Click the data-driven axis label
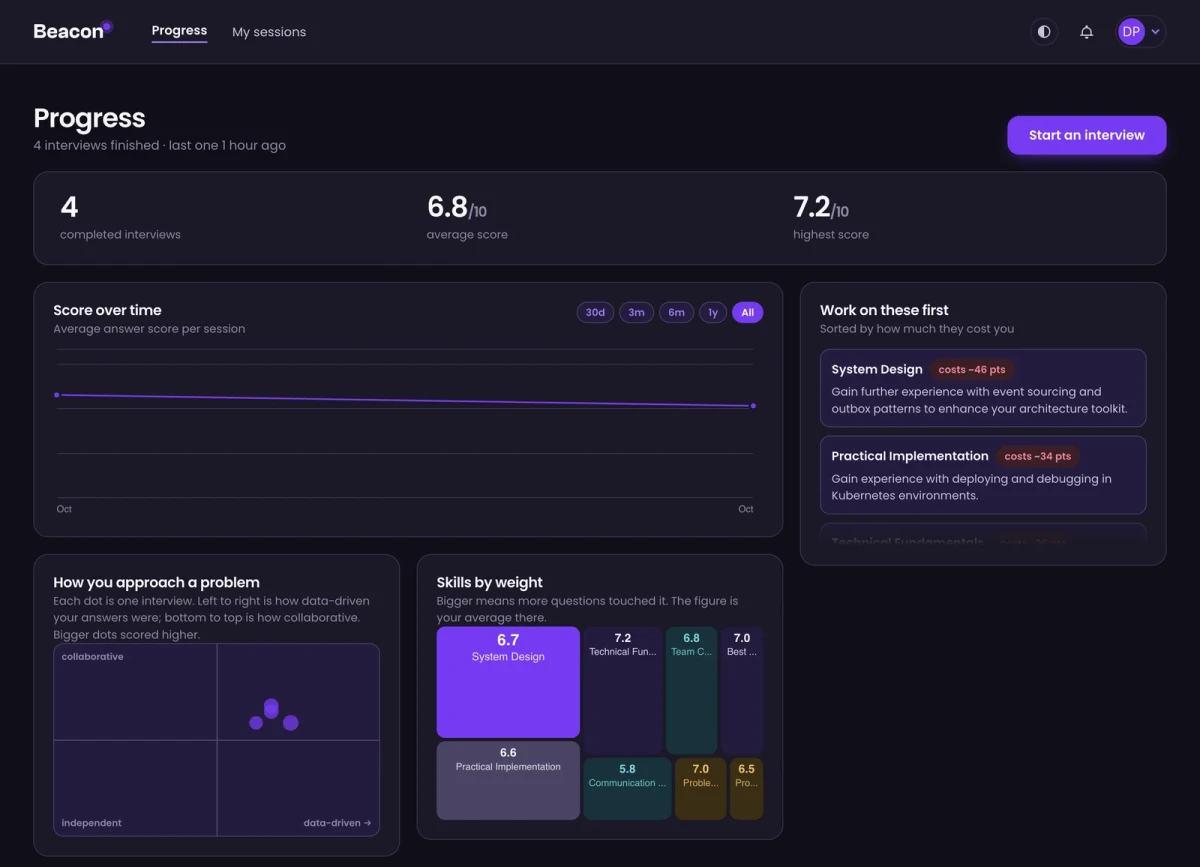 coord(337,823)
